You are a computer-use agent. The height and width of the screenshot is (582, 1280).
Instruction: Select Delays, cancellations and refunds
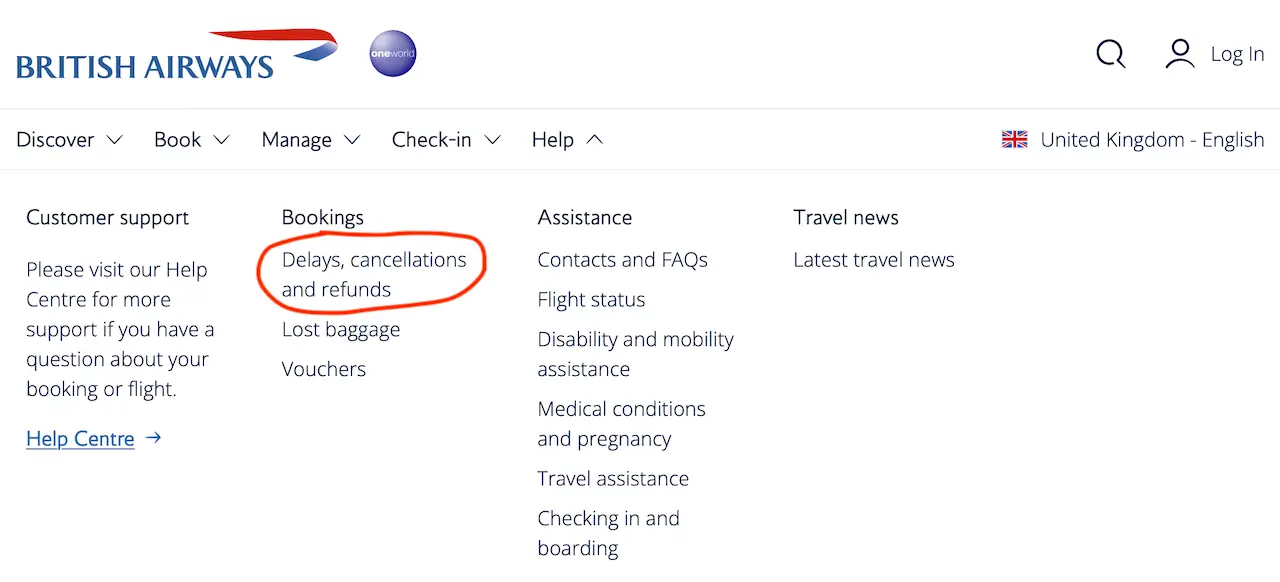[x=373, y=274]
